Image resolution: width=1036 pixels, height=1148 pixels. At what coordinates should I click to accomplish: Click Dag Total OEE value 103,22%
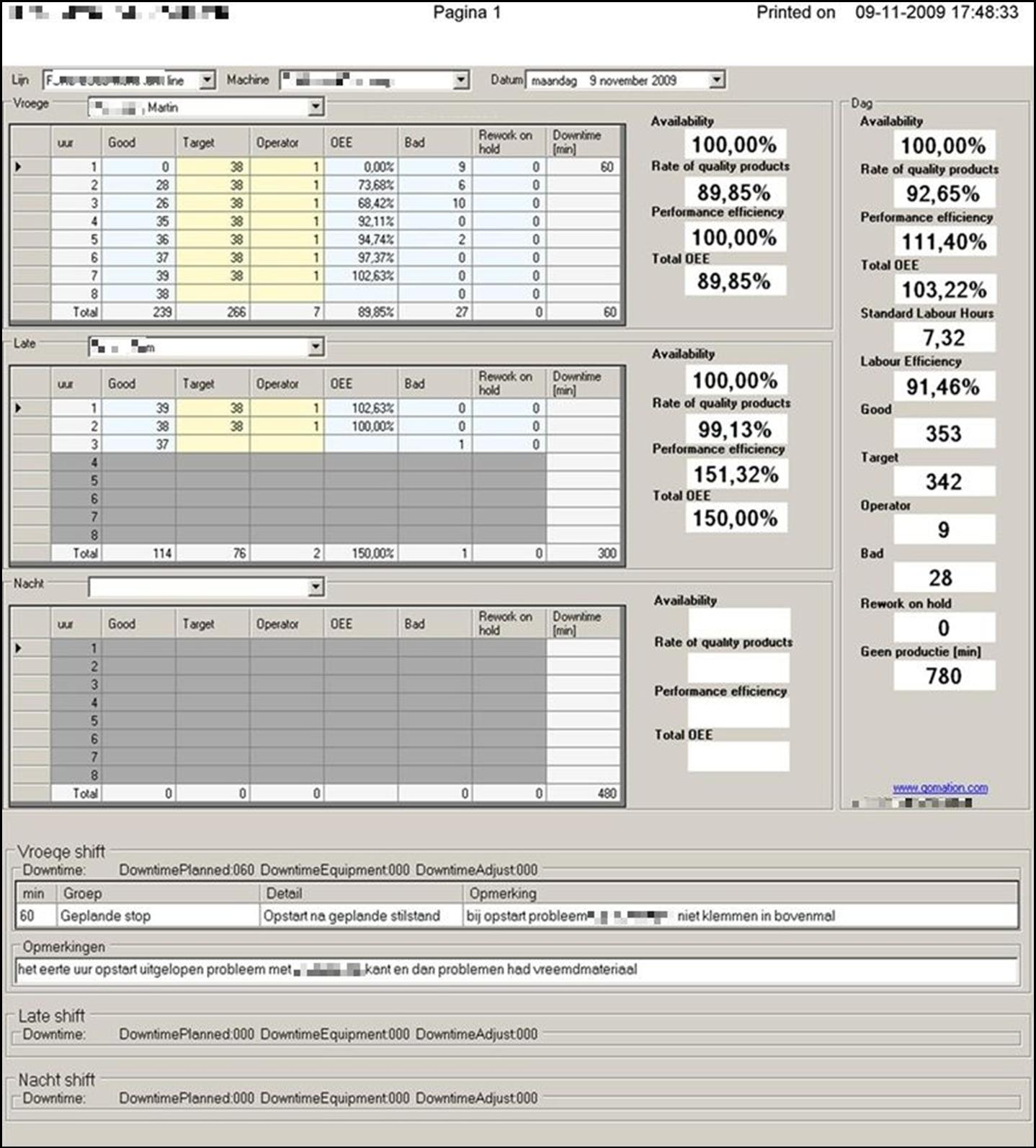click(x=945, y=290)
